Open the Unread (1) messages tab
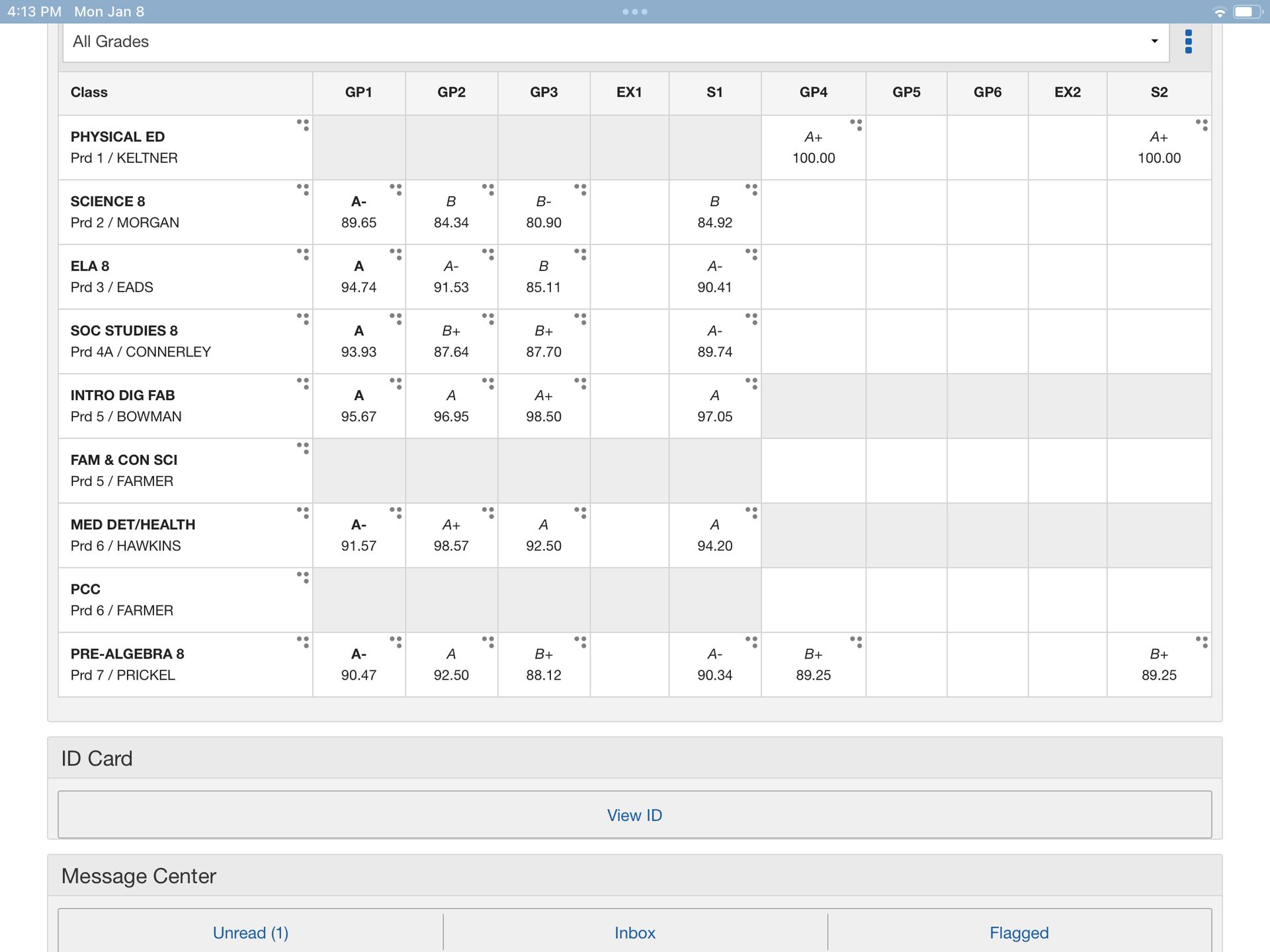The width and height of the screenshot is (1270, 952). point(251,932)
